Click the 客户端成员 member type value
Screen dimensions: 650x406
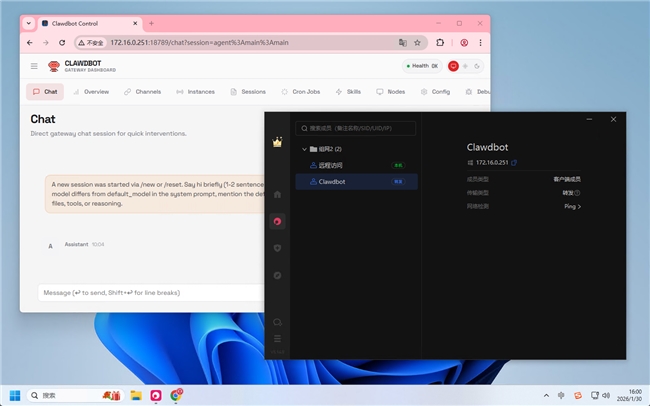[567, 179]
